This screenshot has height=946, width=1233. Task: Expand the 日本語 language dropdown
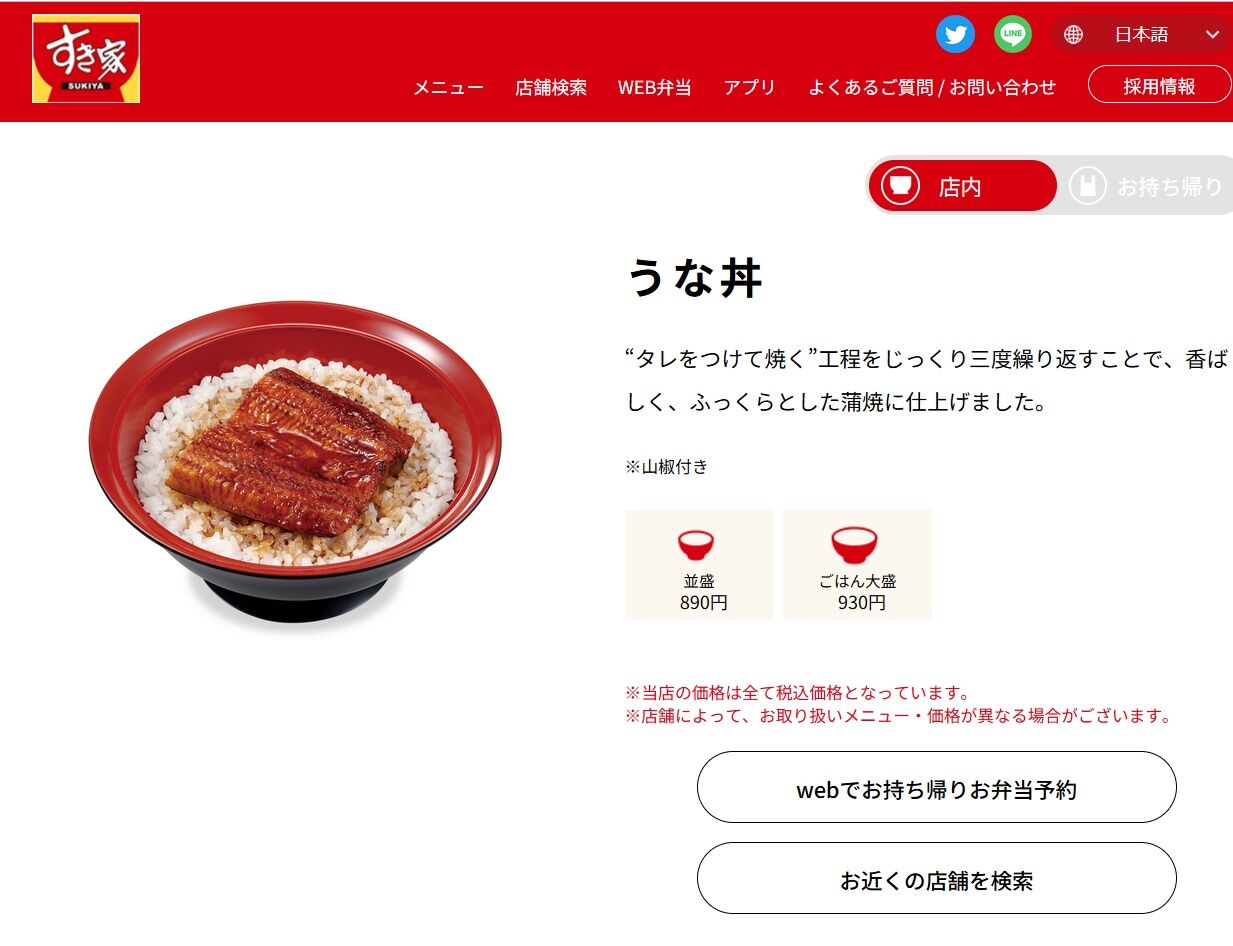(1142, 35)
